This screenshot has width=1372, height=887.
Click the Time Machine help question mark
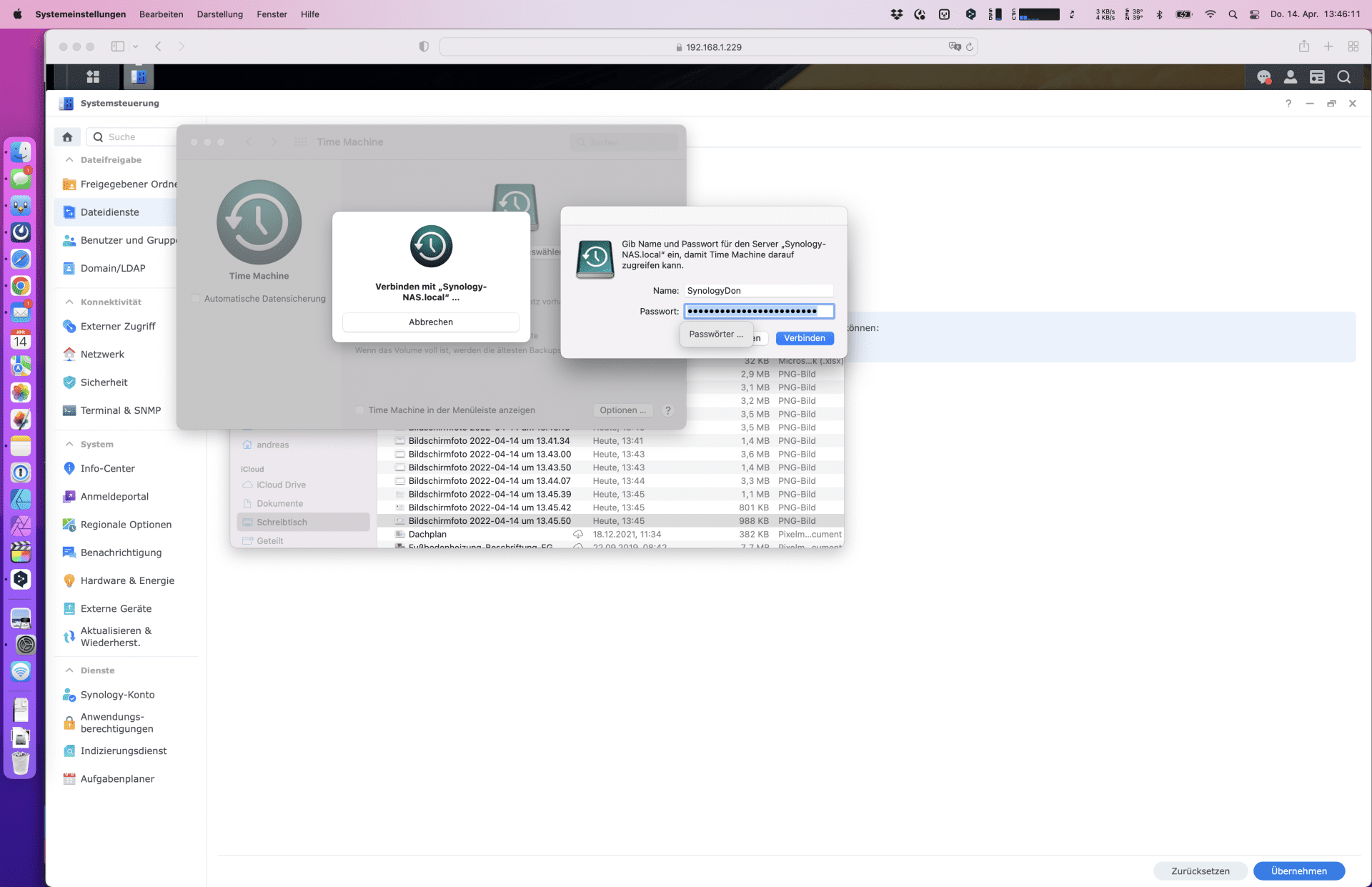pos(668,410)
